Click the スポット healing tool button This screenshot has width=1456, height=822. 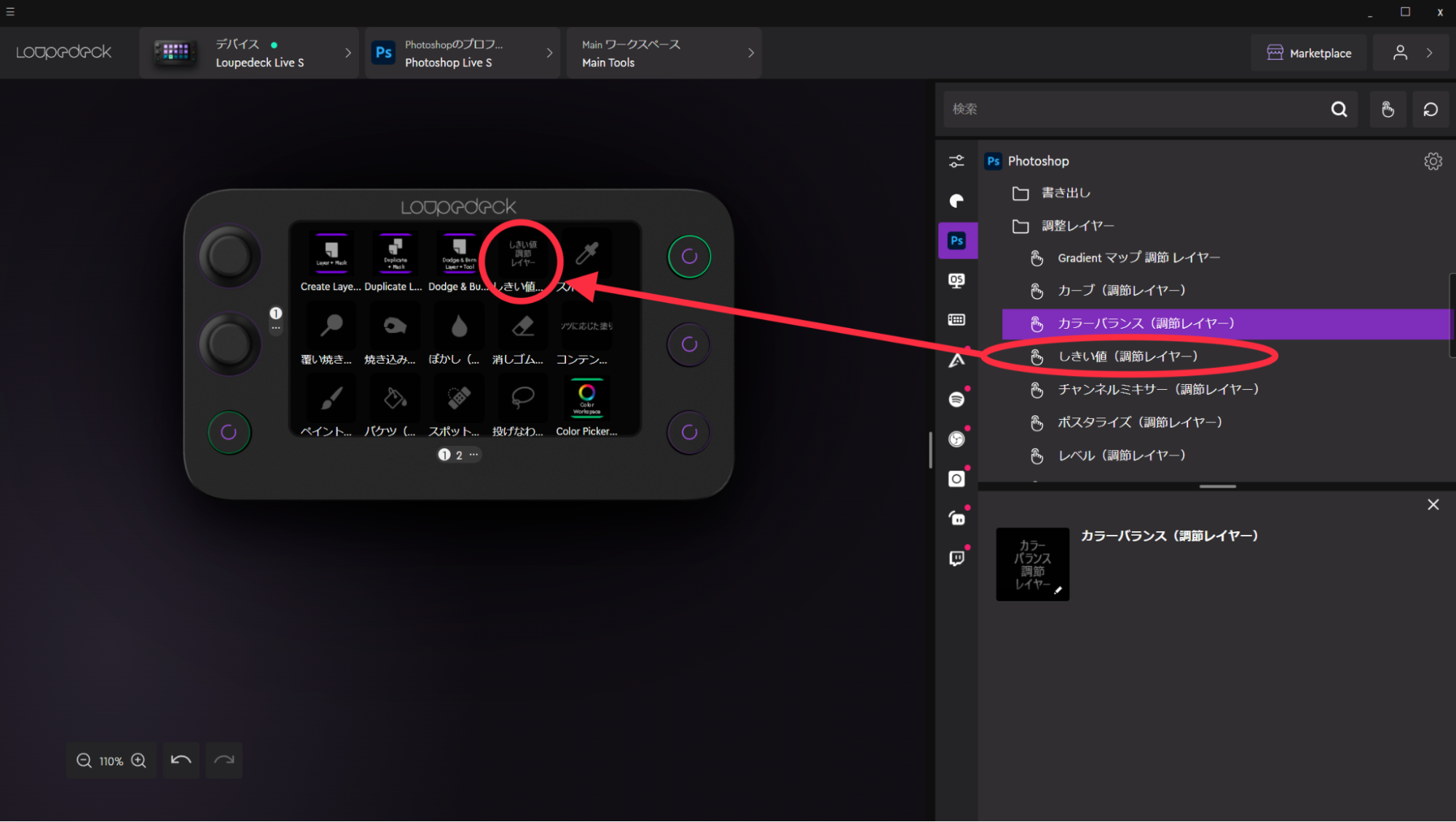coord(459,398)
